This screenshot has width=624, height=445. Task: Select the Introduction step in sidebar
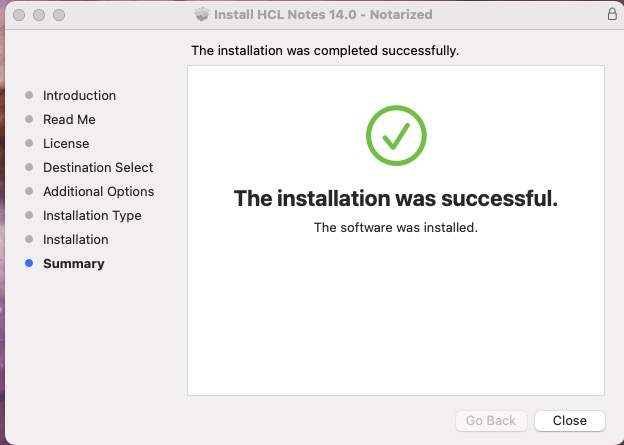coord(79,96)
